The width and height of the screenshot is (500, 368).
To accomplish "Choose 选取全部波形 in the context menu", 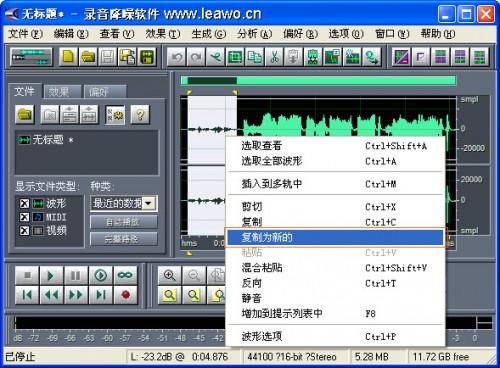I will tap(335, 161).
